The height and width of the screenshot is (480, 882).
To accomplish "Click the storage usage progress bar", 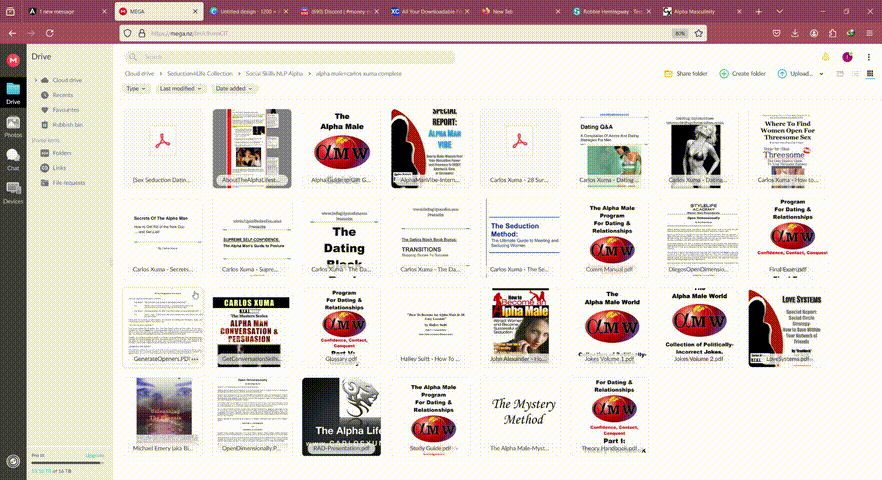I will [68, 463].
